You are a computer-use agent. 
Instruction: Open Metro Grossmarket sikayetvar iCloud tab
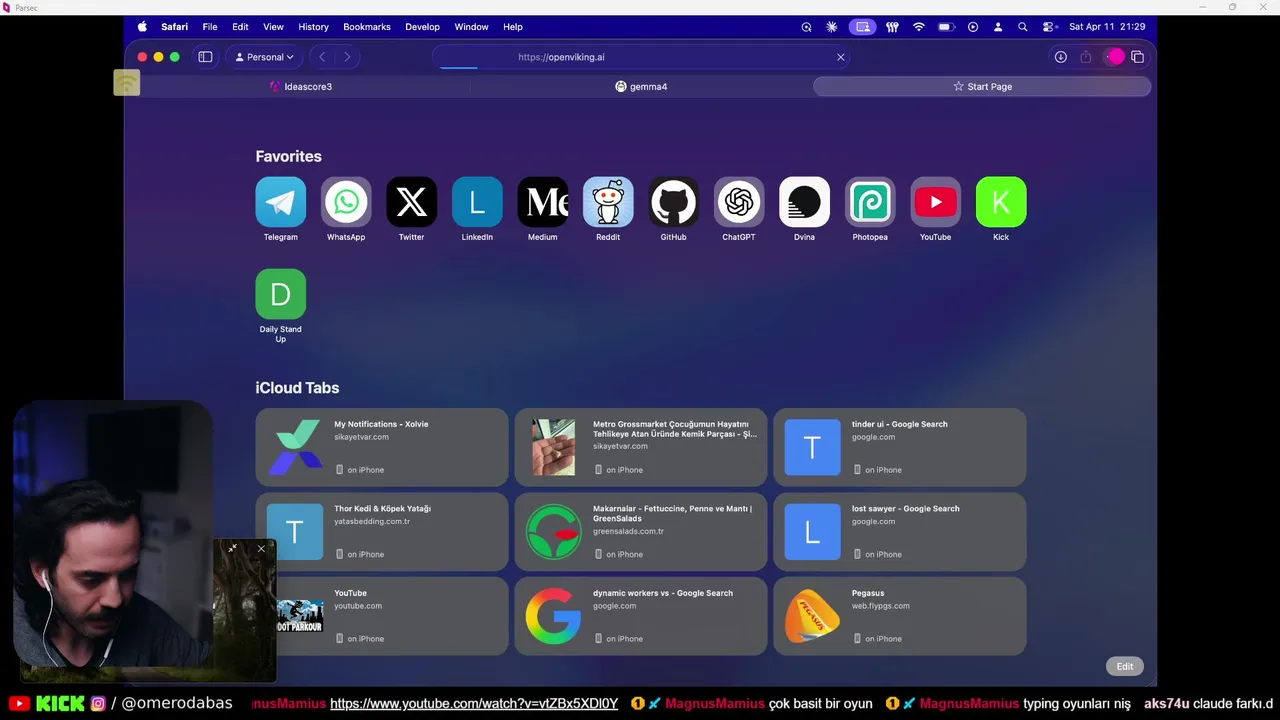click(x=641, y=447)
